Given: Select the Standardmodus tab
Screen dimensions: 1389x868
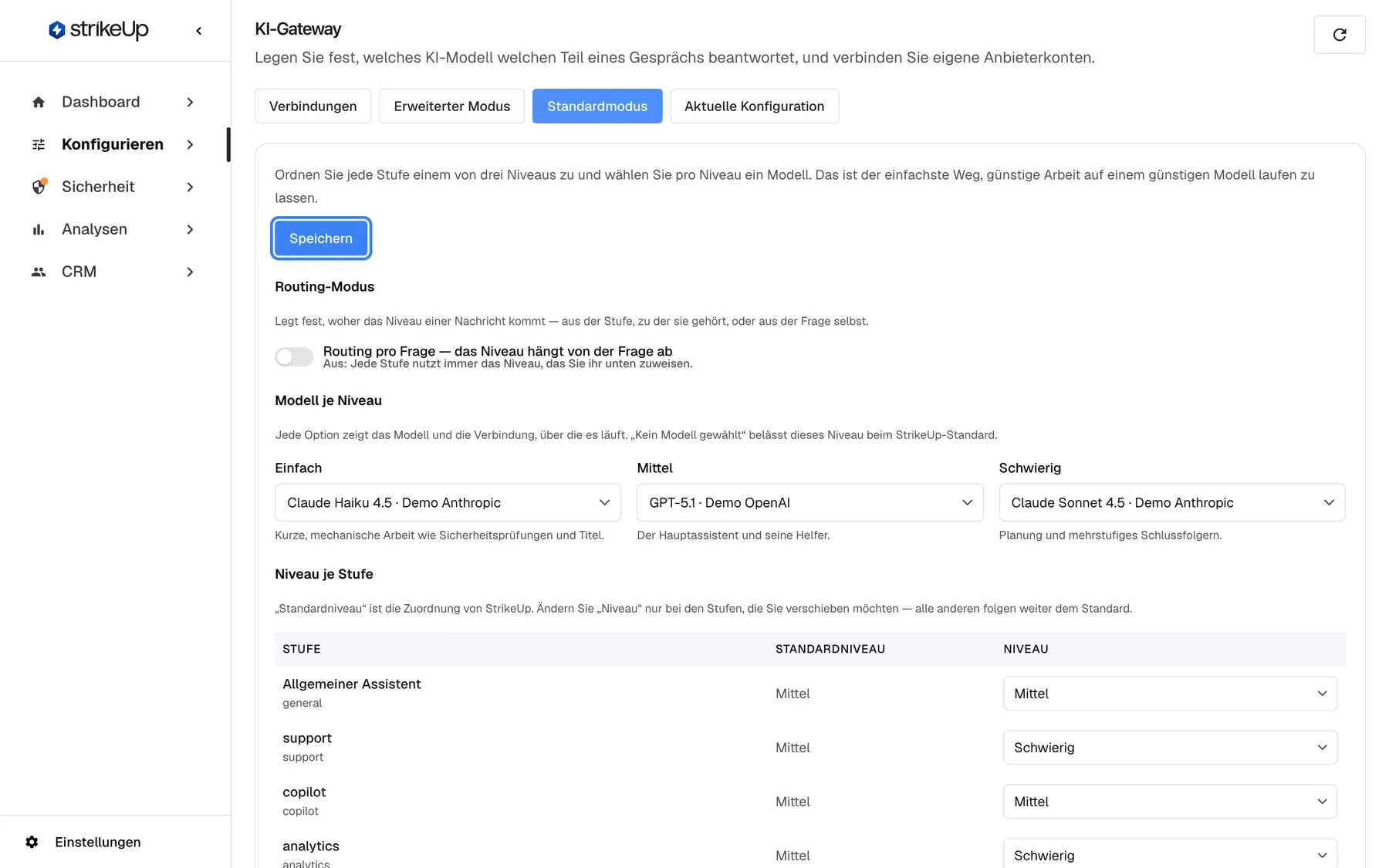Looking at the screenshot, I should point(597,106).
